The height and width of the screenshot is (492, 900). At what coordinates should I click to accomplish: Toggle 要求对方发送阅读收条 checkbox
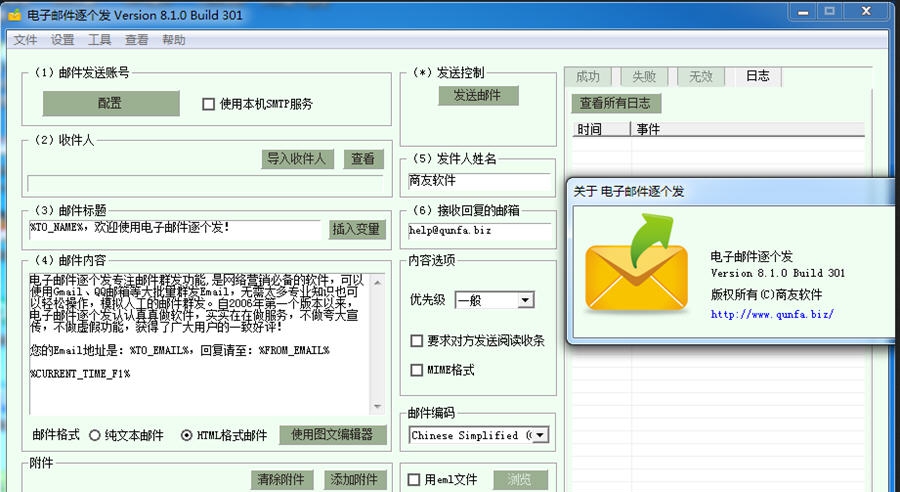(417, 341)
